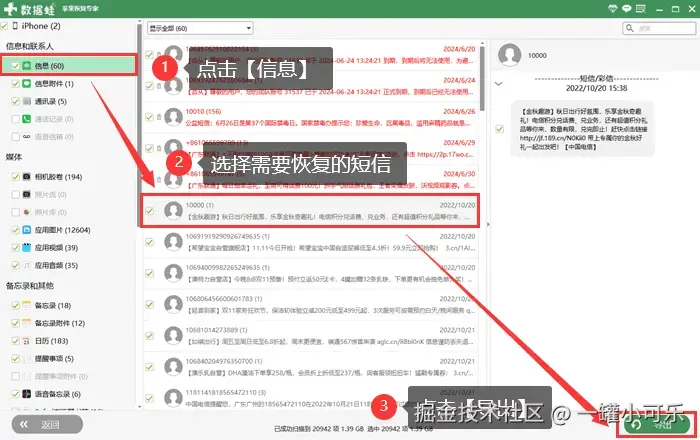Click the magnifier icon in search box
This screenshot has height=440, width=700.
[x=630, y=28]
